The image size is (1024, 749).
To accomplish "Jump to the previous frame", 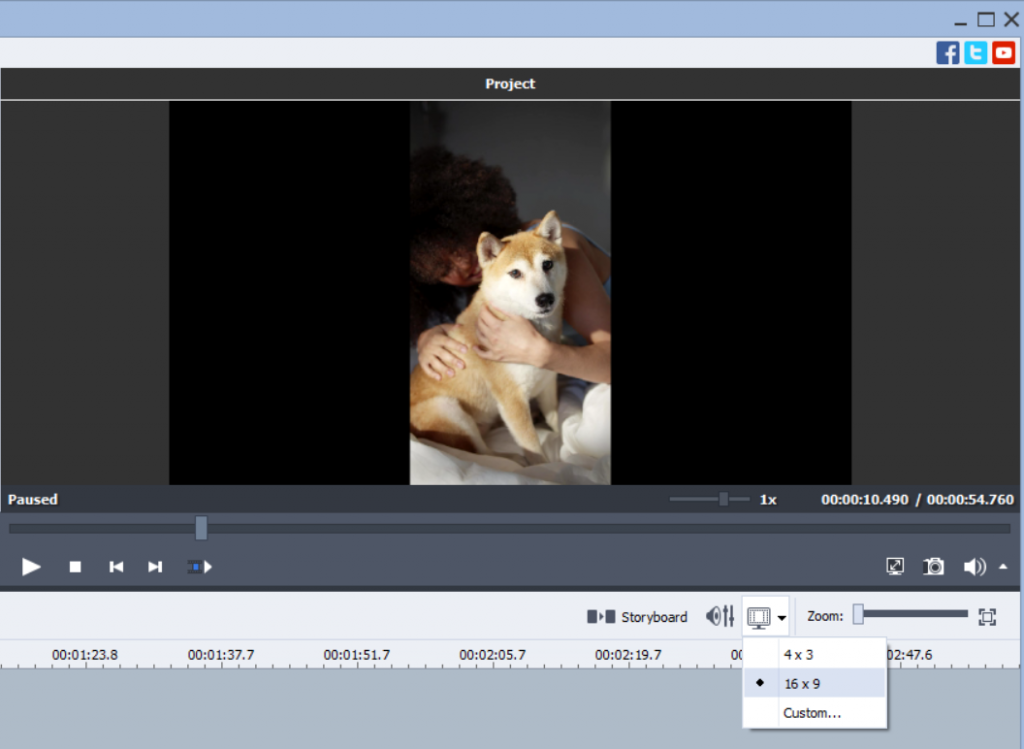I will tap(116, 567).
